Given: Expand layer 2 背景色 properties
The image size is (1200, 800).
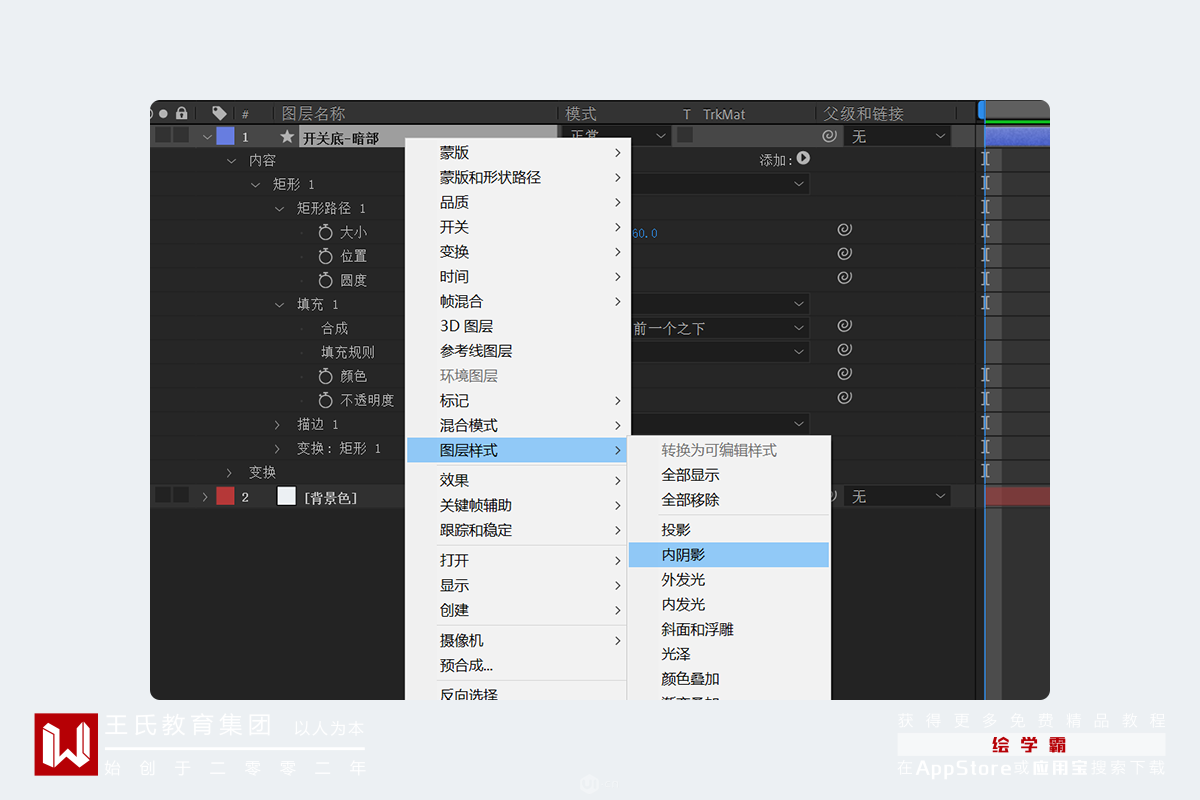Looking at the screenshot, I should click(206, 497).
